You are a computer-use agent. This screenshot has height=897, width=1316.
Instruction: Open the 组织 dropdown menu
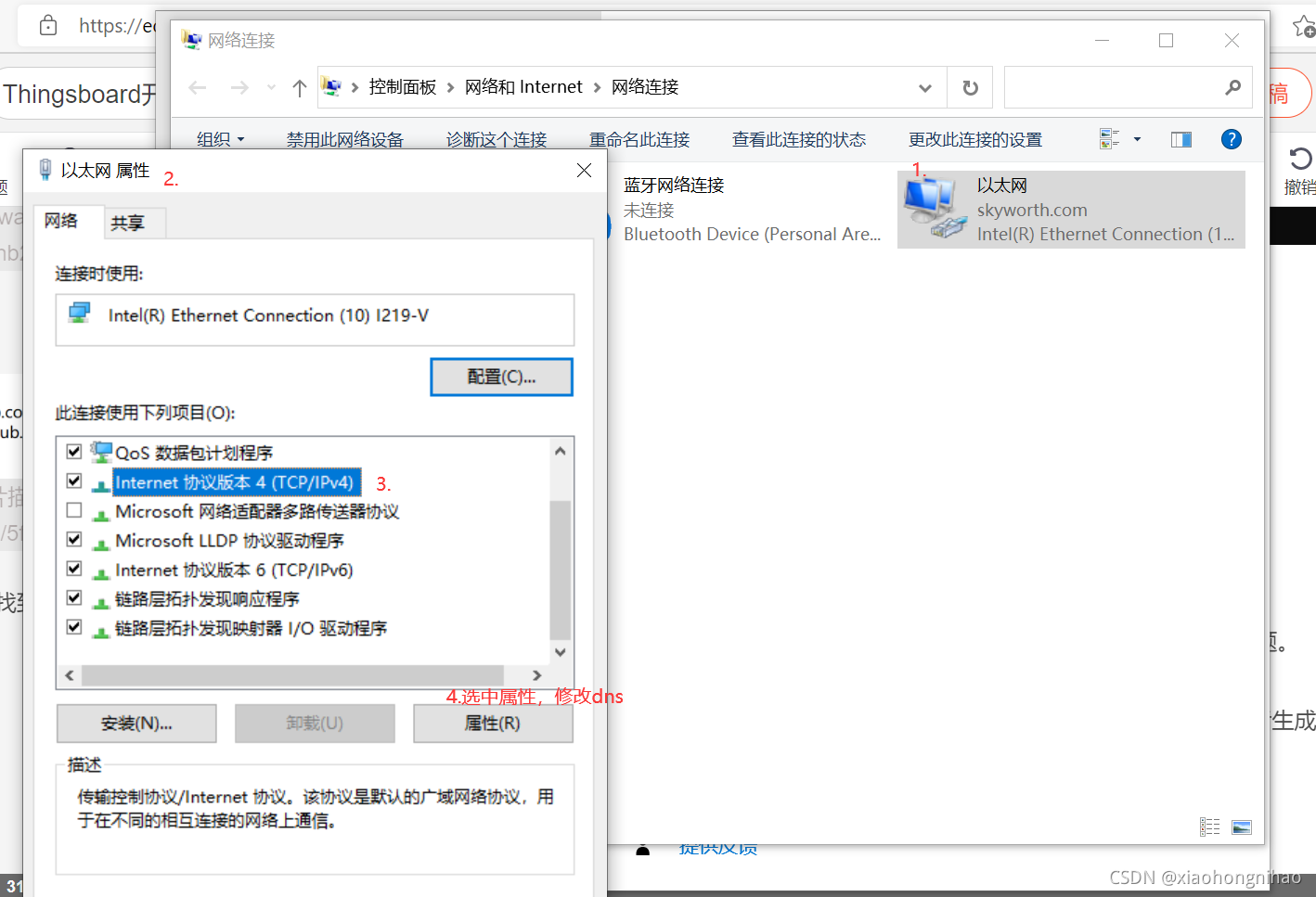click(x=220, y=139)
